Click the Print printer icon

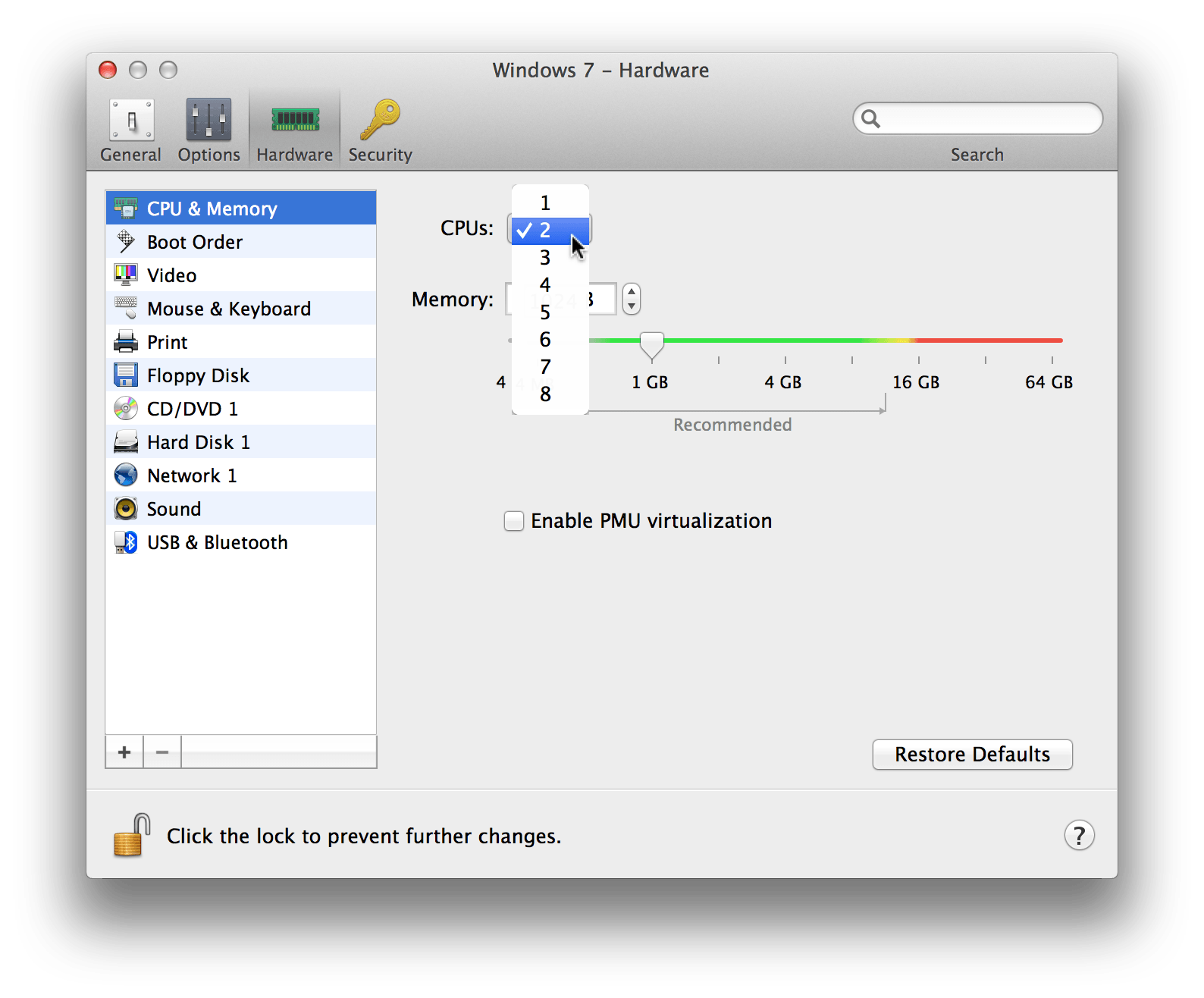coord(126,341)
